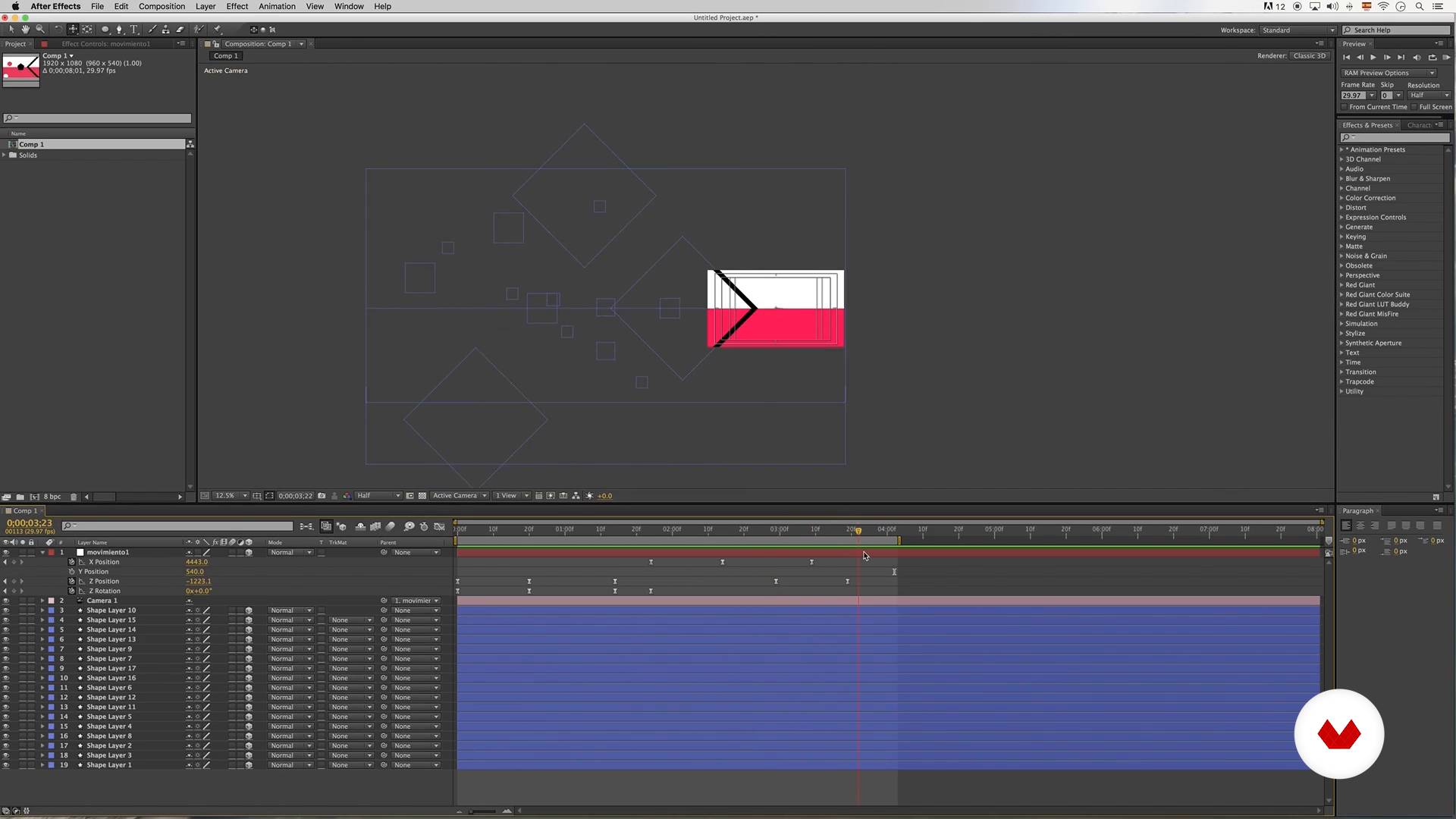
Task: Hide Shape Layer 15 visibility eye
Action: coord(6,620)
